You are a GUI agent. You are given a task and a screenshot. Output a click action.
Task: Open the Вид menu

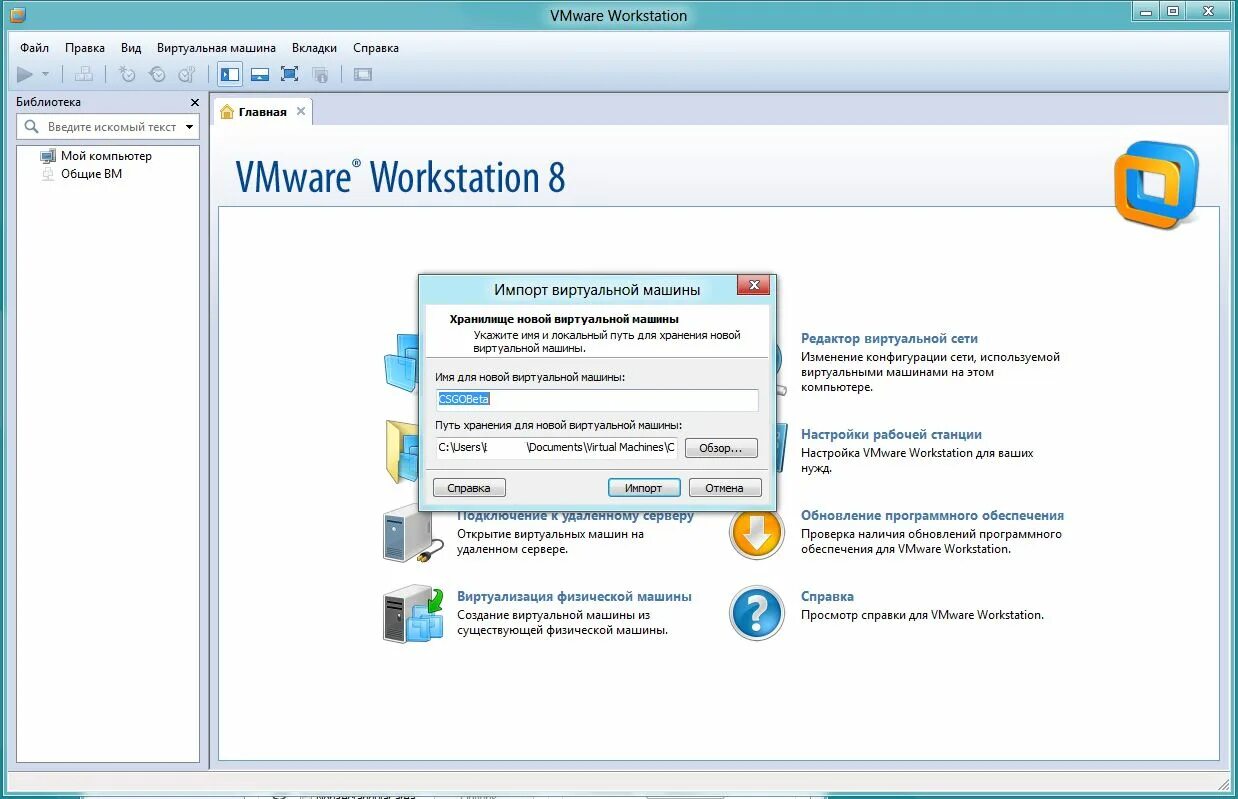coord(131,48)
